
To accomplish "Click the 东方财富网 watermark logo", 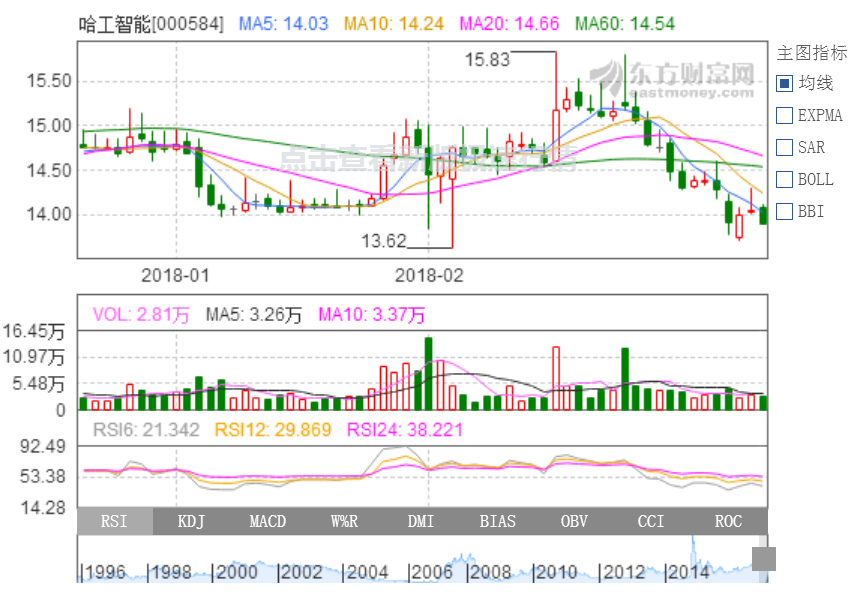I will 672,79.
